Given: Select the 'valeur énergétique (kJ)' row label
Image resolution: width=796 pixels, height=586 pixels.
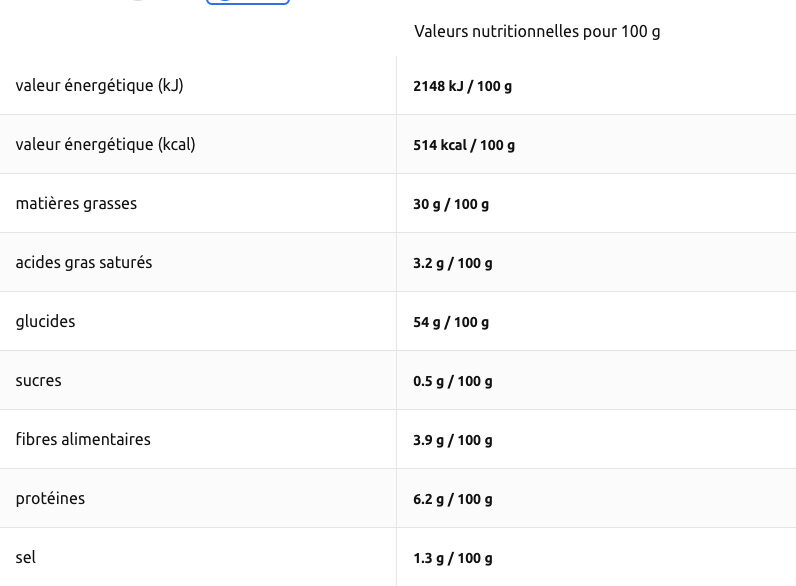Looking at the screenshot, I should (100, 86).
